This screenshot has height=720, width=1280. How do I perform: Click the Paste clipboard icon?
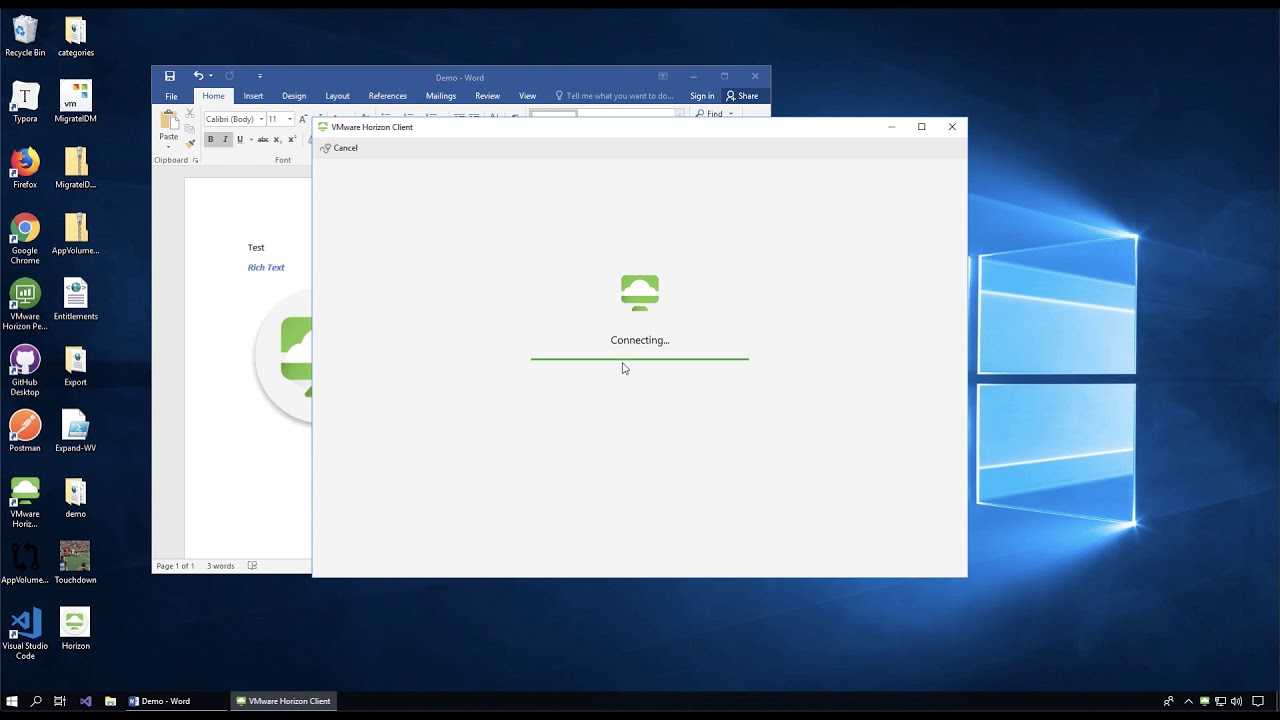click(x=169, y=121)
